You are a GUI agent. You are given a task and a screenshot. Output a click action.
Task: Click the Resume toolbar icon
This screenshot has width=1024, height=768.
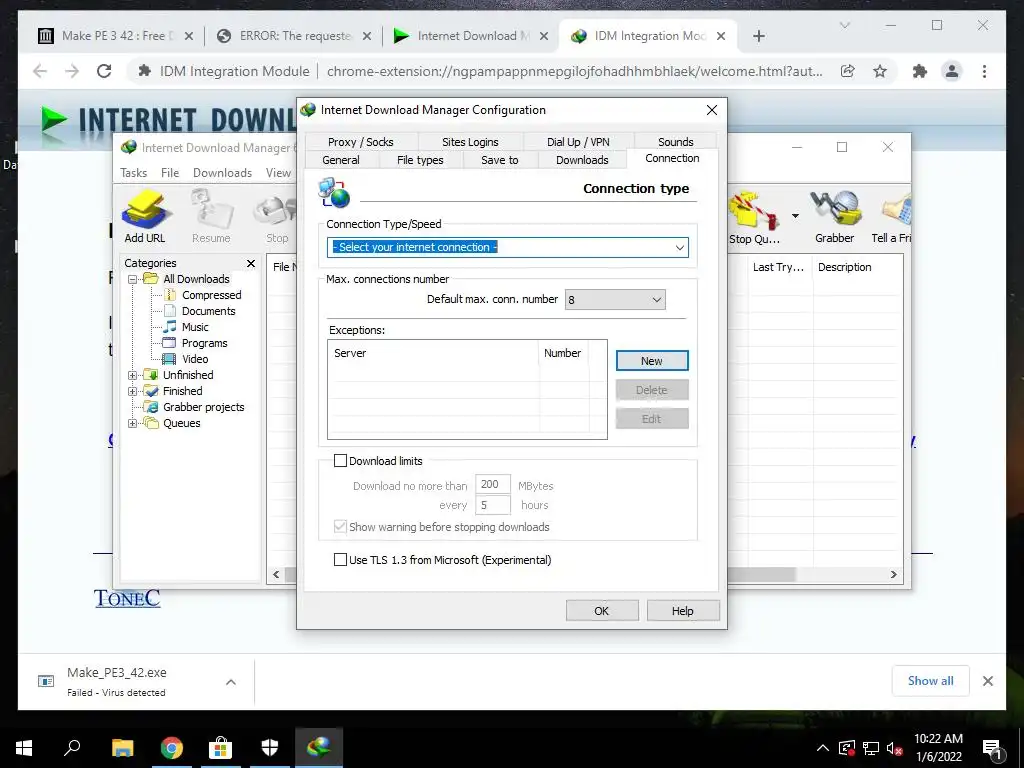211,217
